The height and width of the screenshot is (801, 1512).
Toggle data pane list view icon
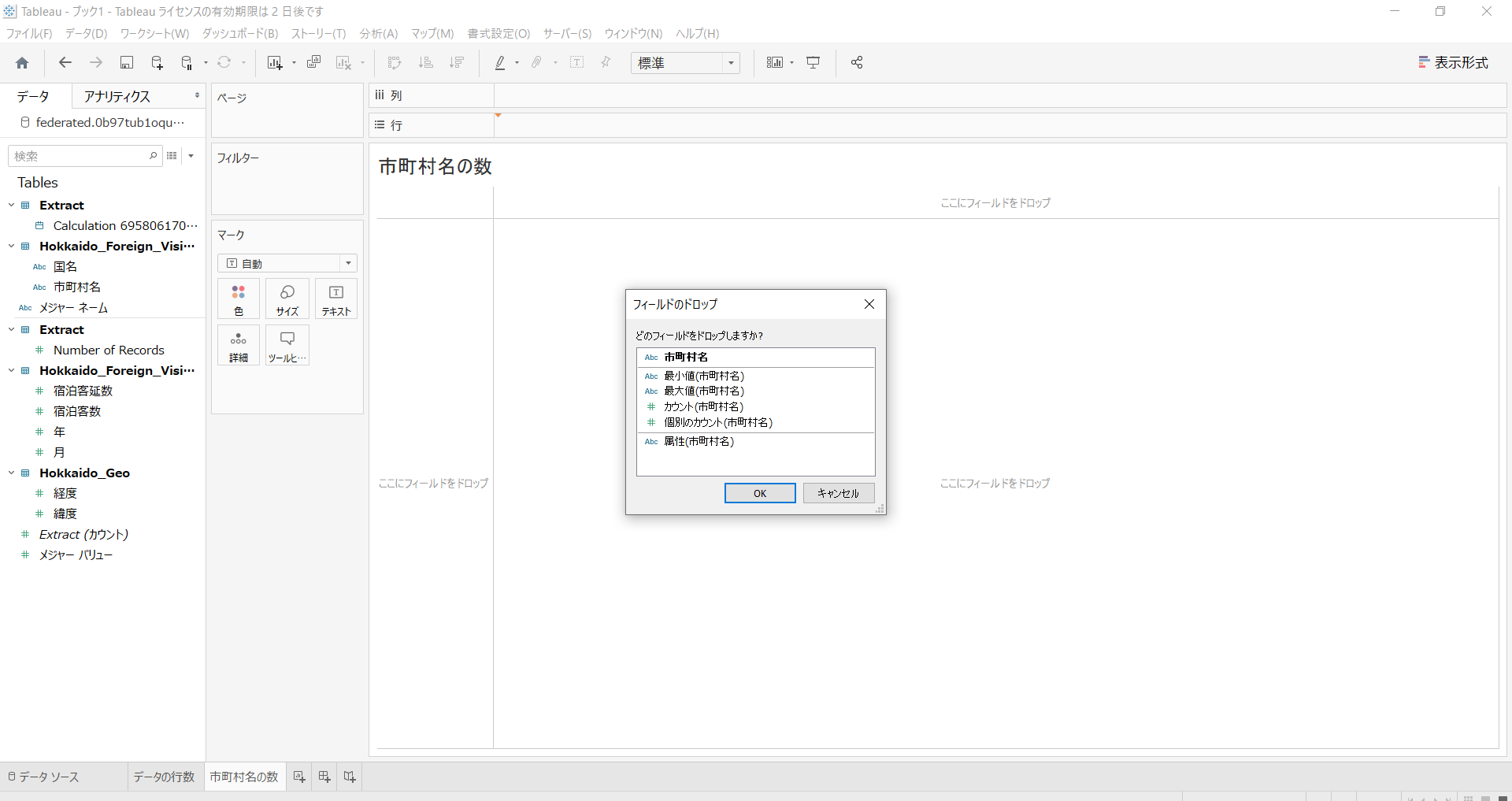click(172, 156)
